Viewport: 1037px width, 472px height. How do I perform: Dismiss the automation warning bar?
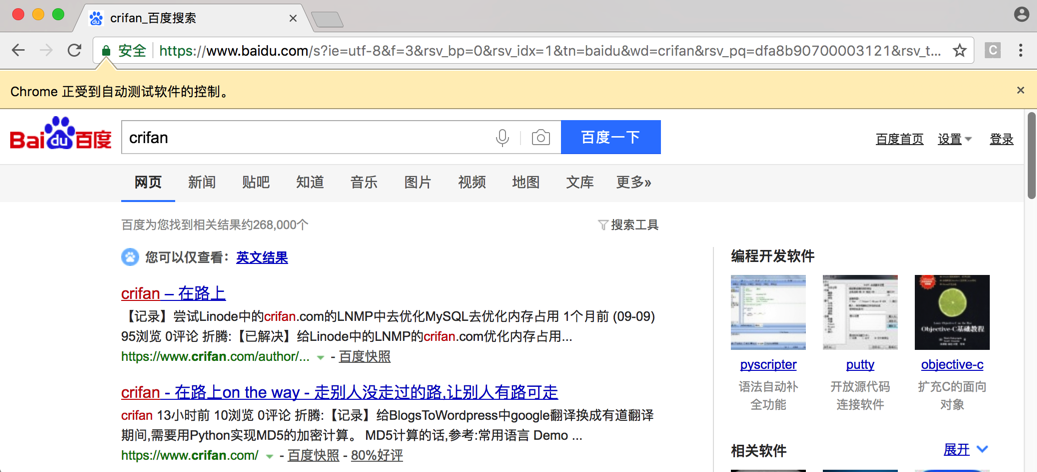tap(1020, 90)
